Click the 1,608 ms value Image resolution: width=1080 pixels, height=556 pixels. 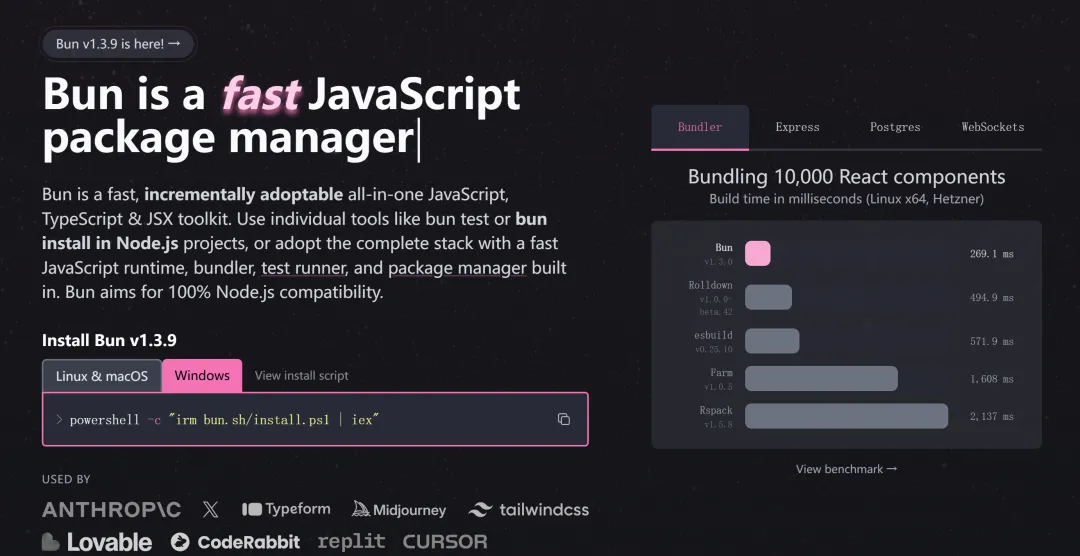click(x=991, y=379)
